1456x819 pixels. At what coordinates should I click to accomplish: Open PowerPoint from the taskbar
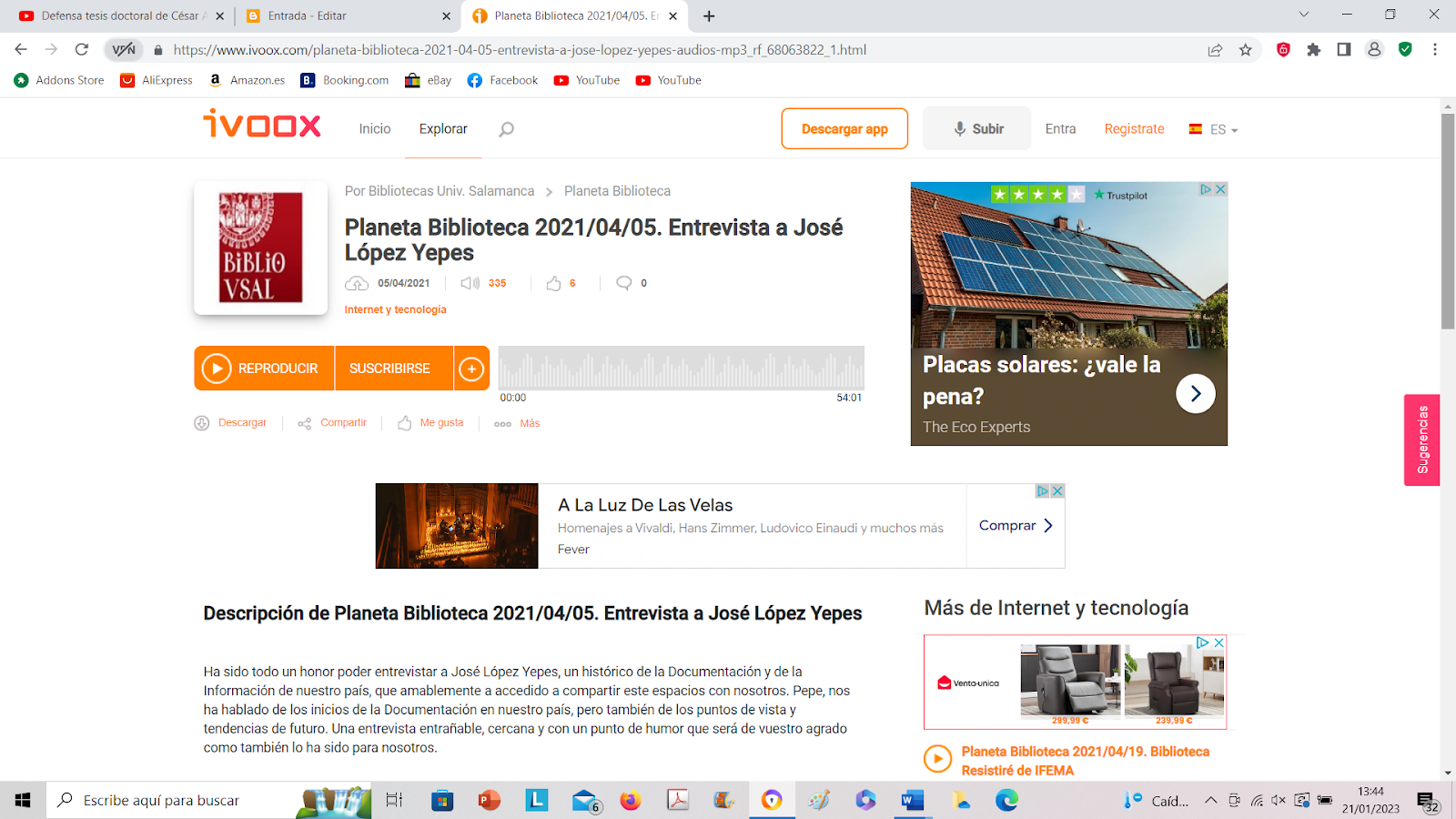click(x=490, y=801)
